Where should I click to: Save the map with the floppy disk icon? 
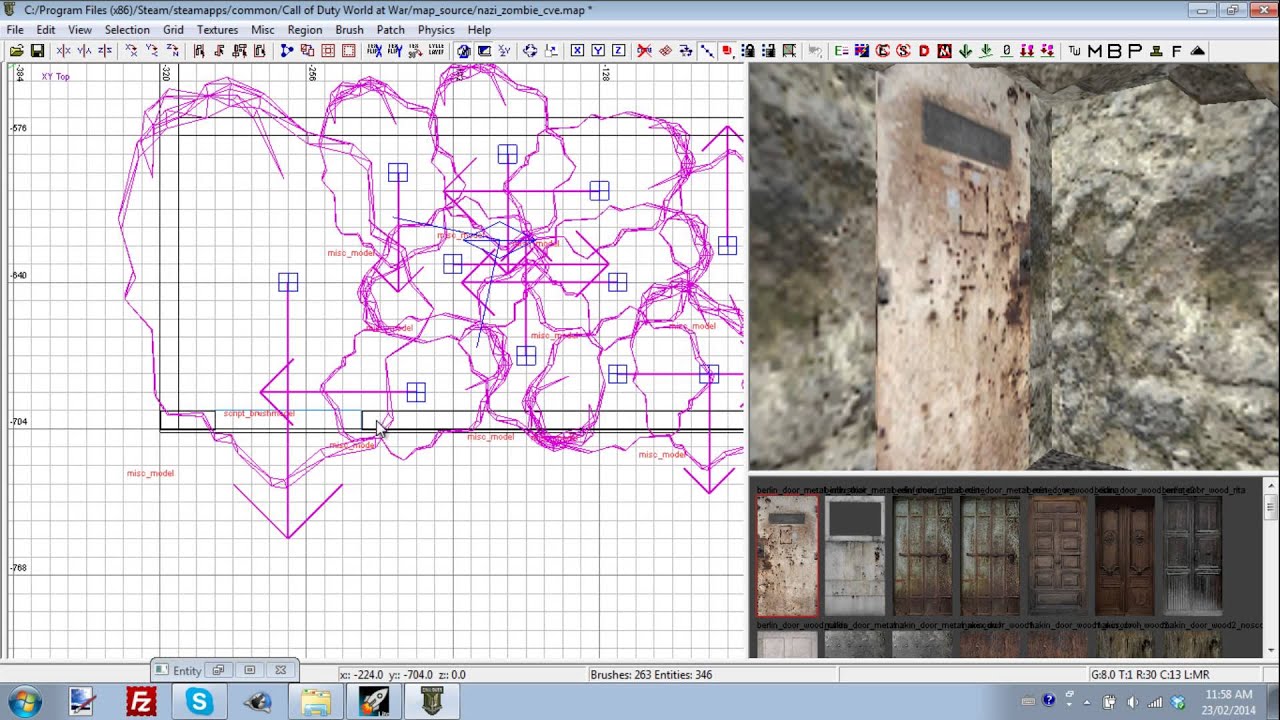click(x=37, y=51)
